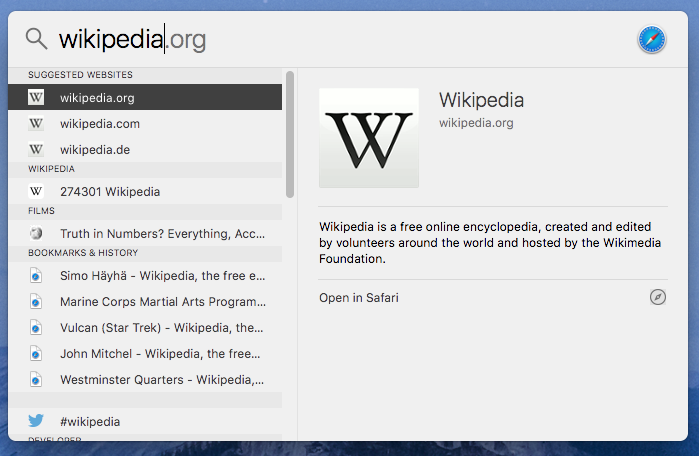Click the Suggested Websites section header
This screenshot has width=699, height=456.
pyautogui.click(x=80, y=74)
